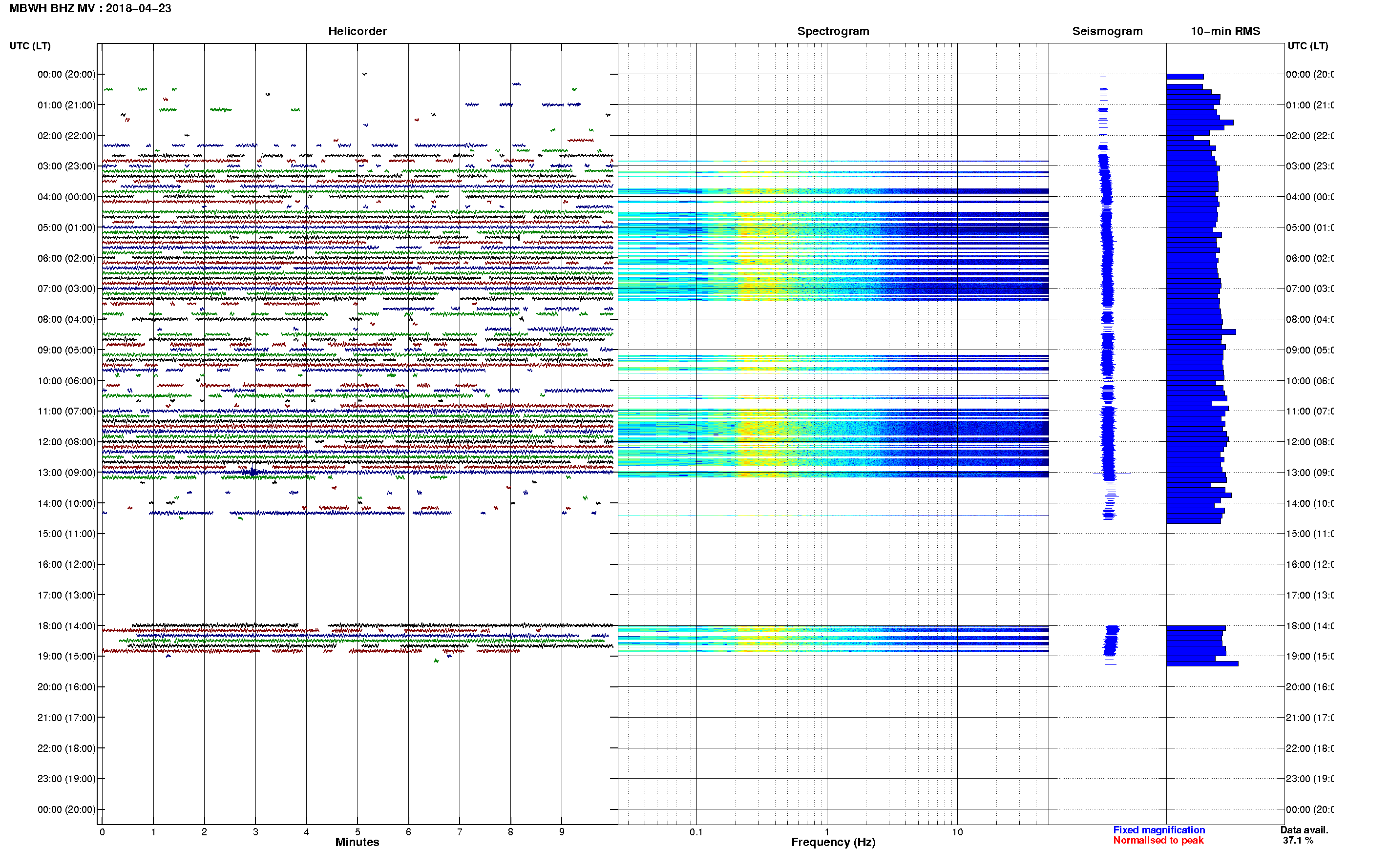Click minute tick label '0' on helicorder
The width and height of the screenshot is (1389, 868).
click(102, 832)
